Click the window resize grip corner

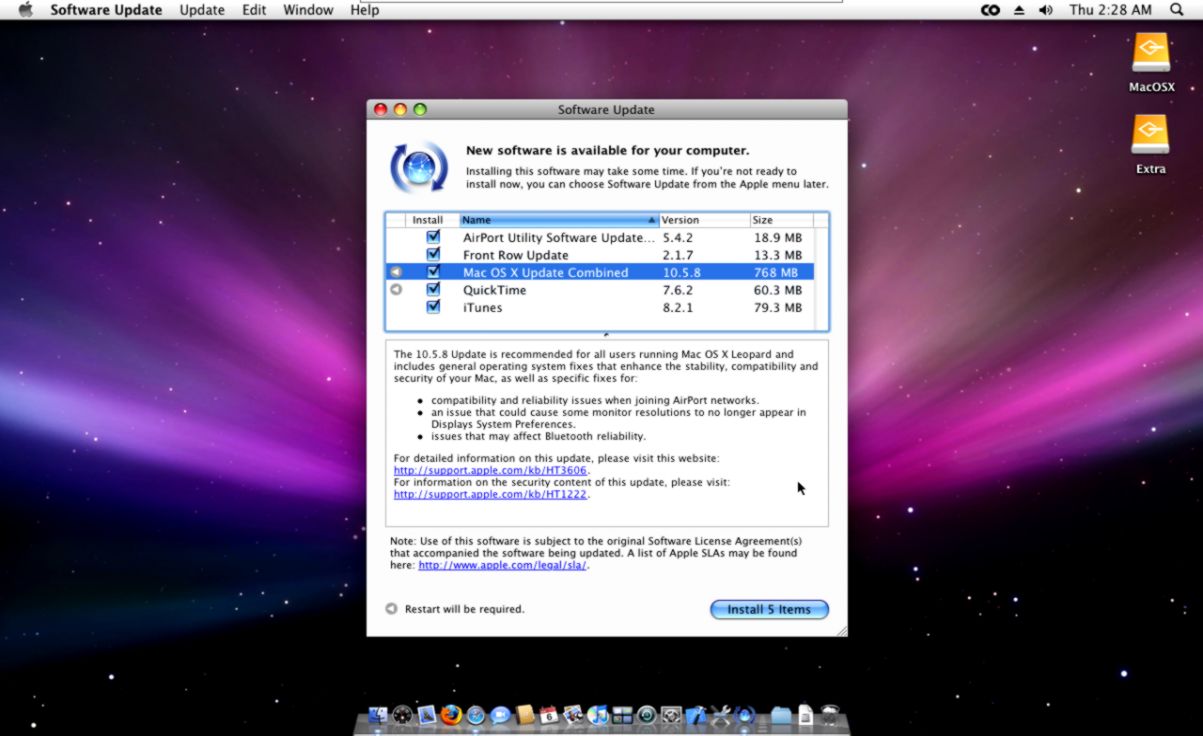(x=840, y=630)
